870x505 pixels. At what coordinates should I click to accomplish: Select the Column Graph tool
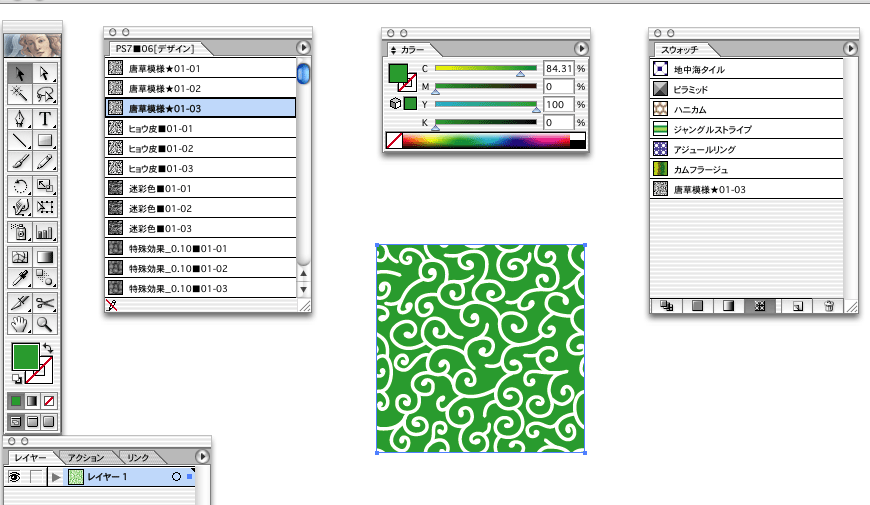44,232
